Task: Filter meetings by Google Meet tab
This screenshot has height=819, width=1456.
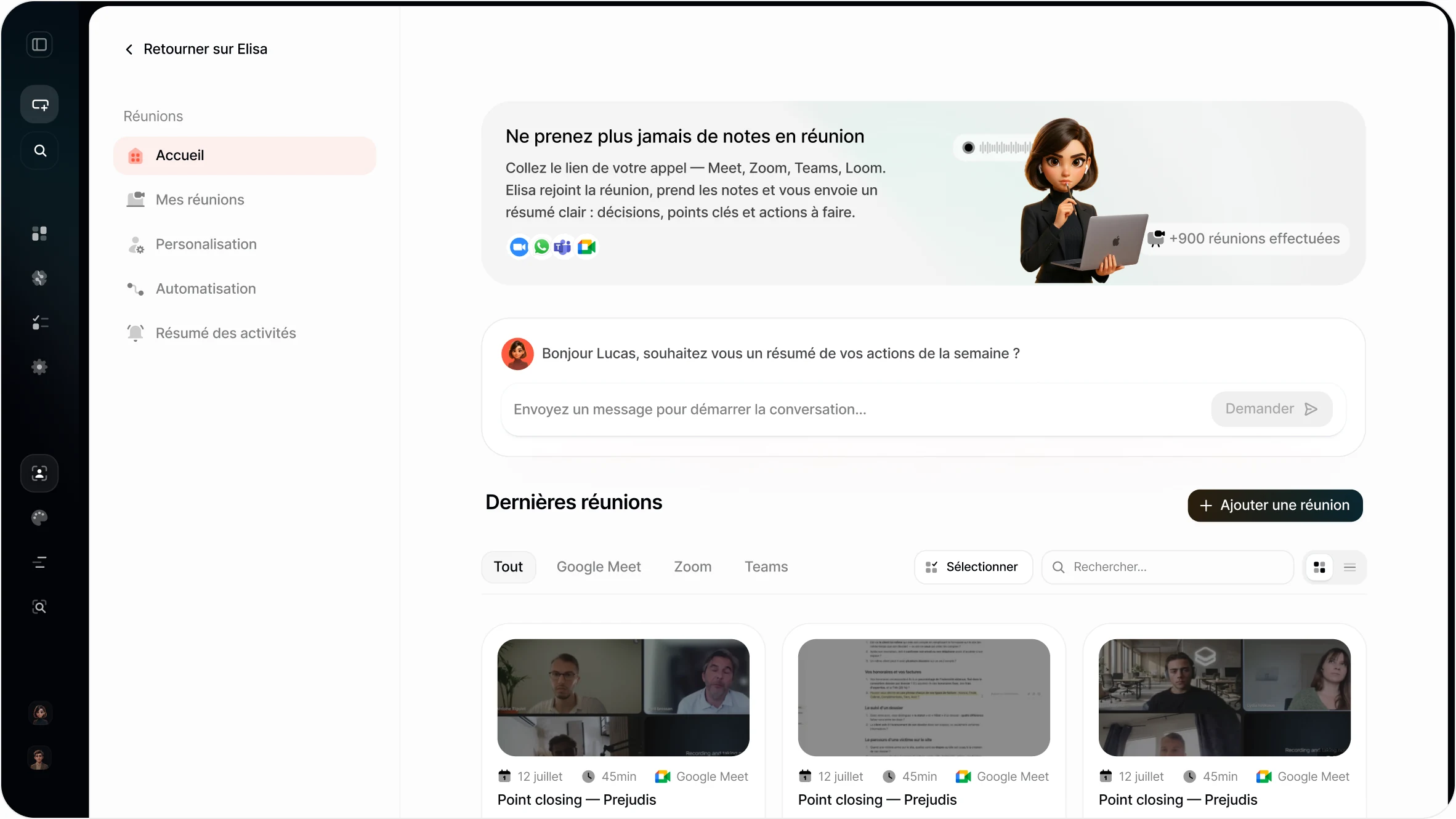Action: [x=599, y=567]
